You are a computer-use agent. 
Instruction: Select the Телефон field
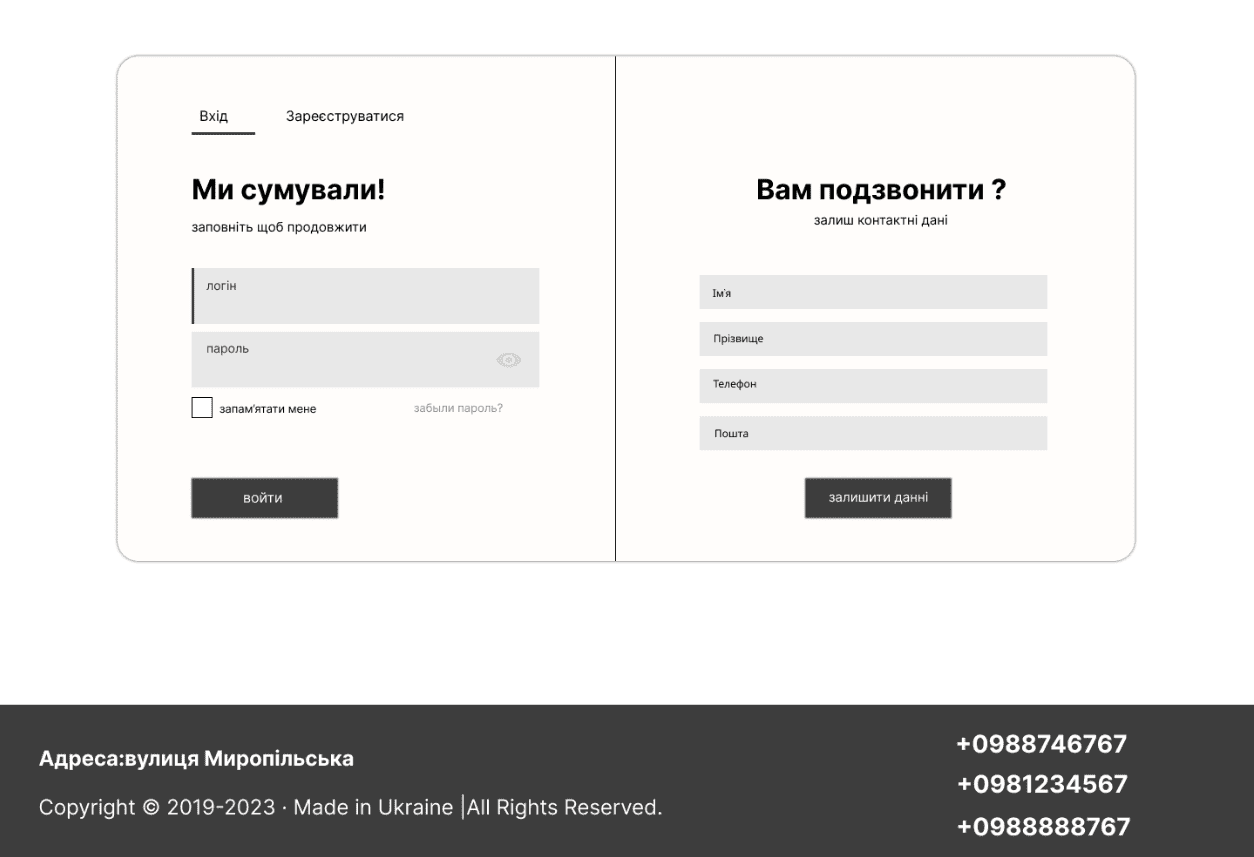click(873, 386)
